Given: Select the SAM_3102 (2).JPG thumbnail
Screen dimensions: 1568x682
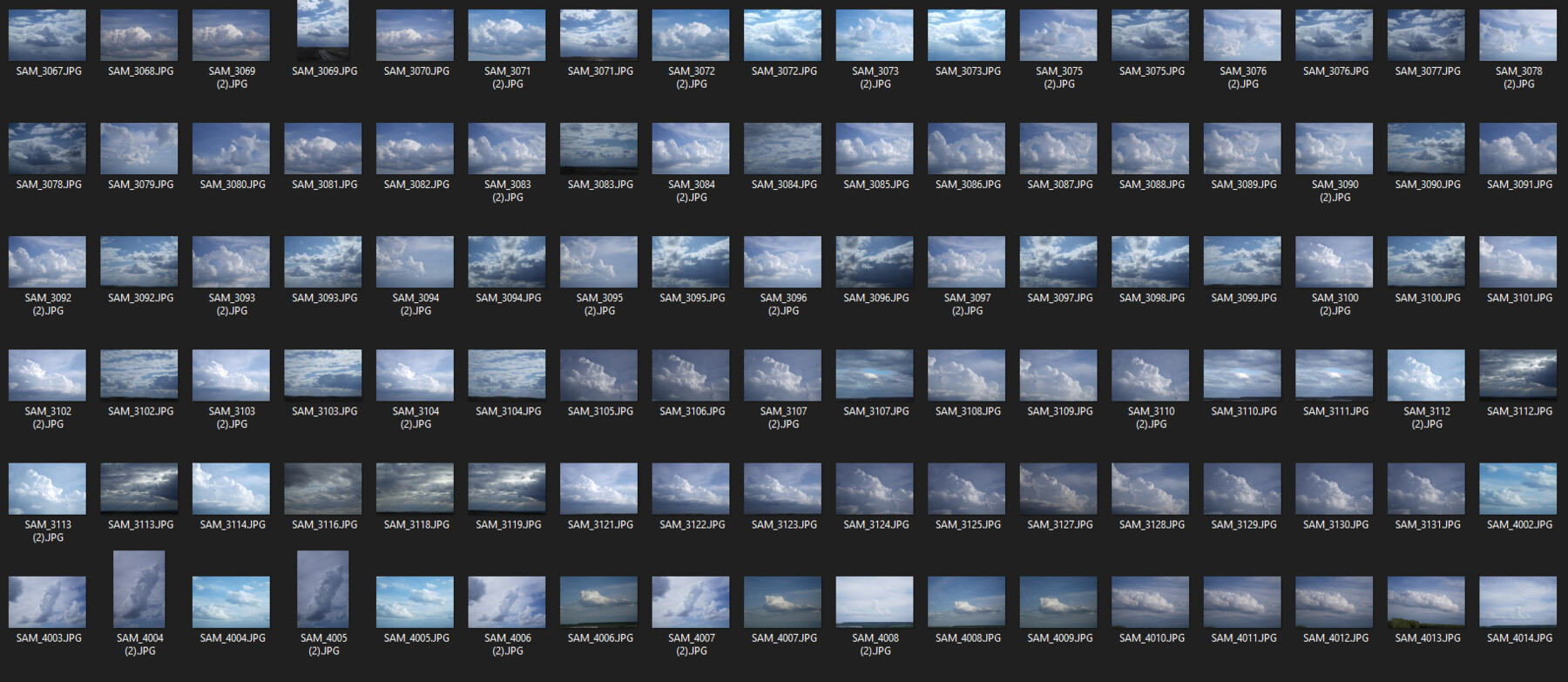Looking at the screenshot, I should coord(48,375).
